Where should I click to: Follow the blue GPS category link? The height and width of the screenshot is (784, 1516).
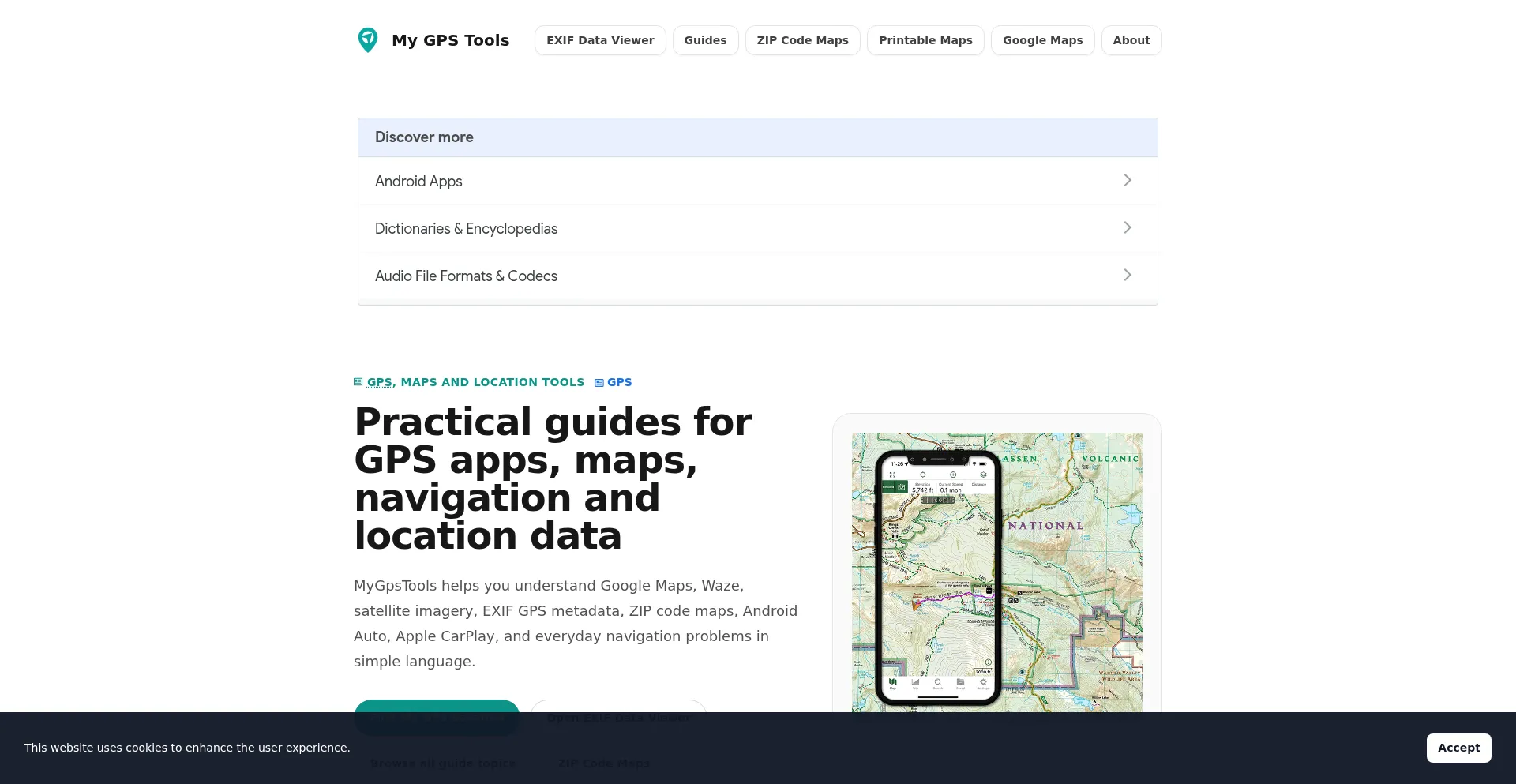coord(619,382)
